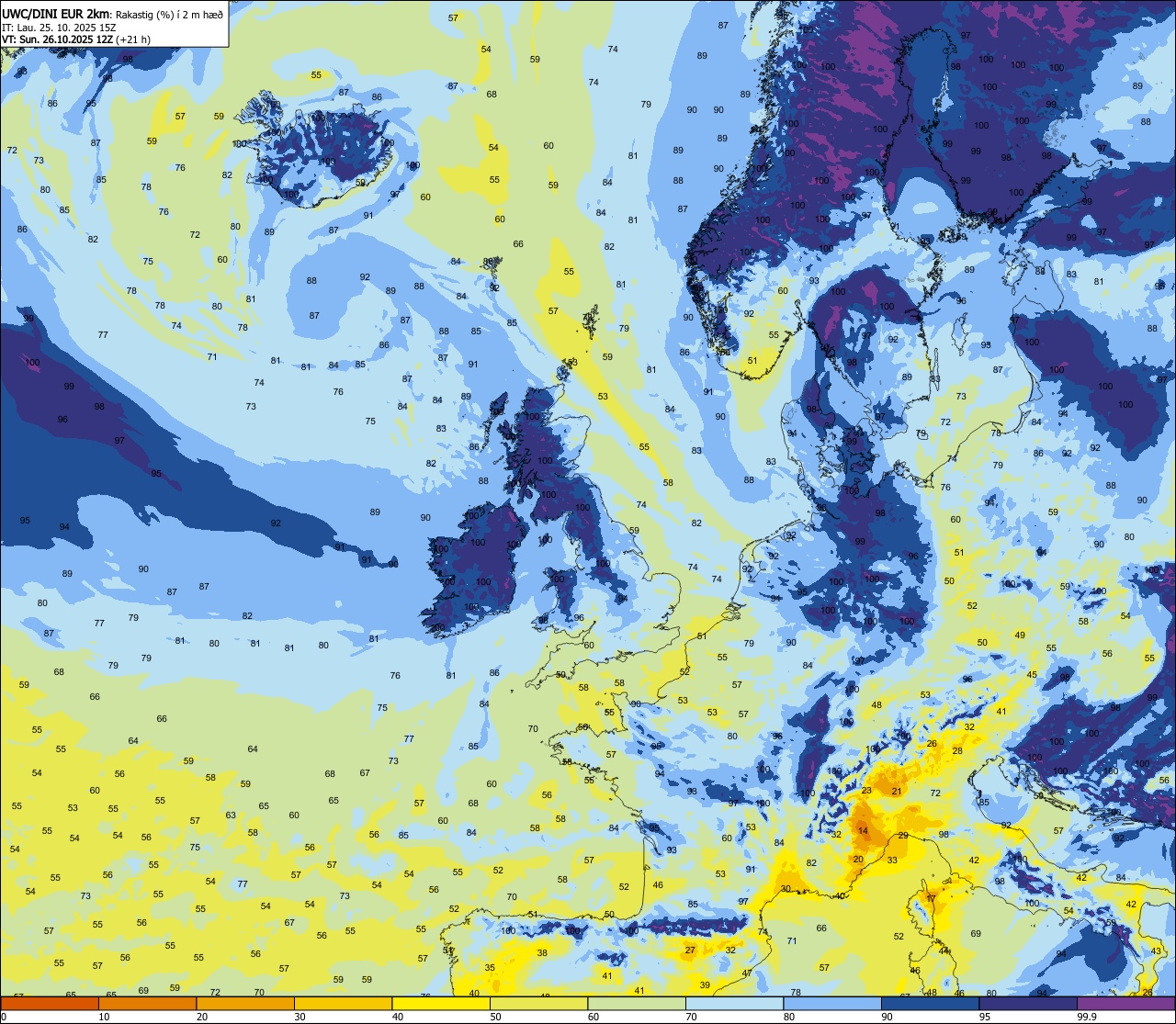Screen dimensions: 1176x1024
Task: Click the initial time line IT: Lau. 25. 10. 2025 15Z
Action: (x=58, y=27)
